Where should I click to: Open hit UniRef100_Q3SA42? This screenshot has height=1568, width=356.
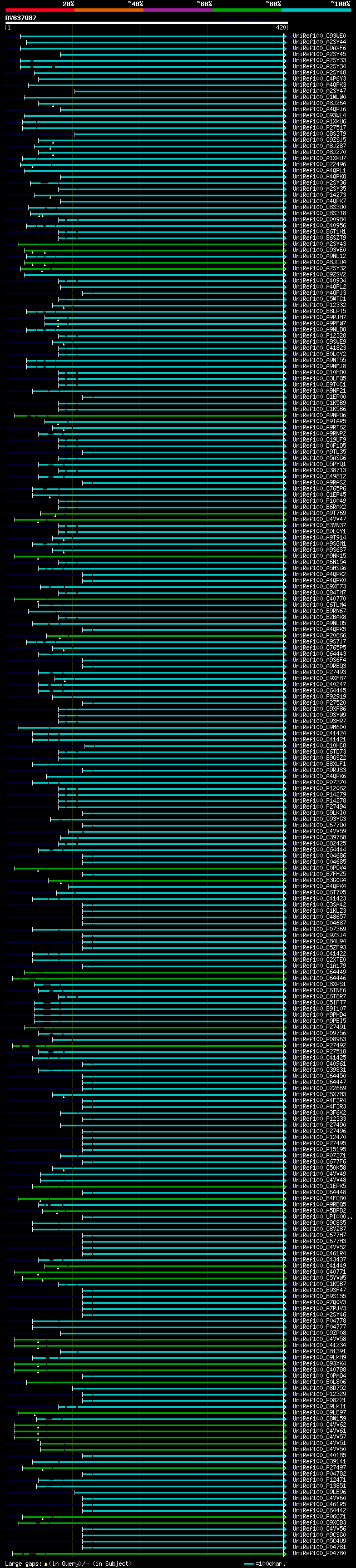(x=319, y=905)
